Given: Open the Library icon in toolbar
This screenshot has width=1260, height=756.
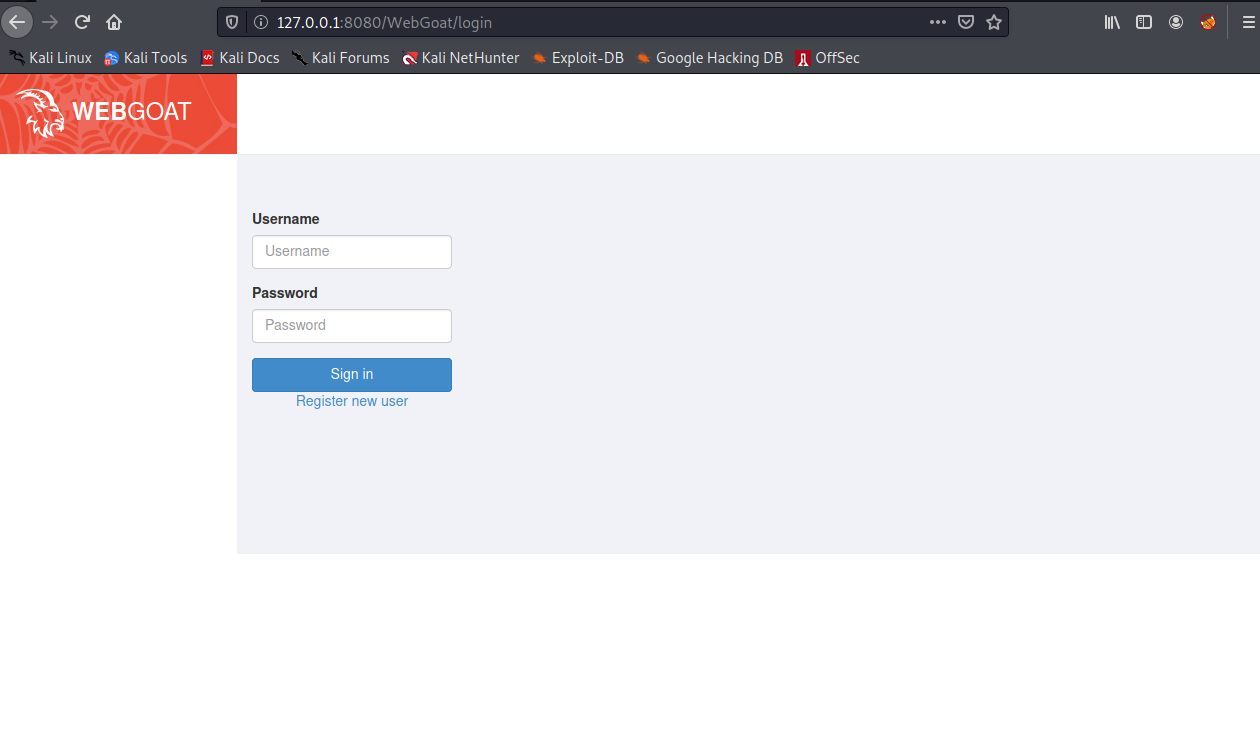Looking at the screenshot, I should pos(1112,22).
